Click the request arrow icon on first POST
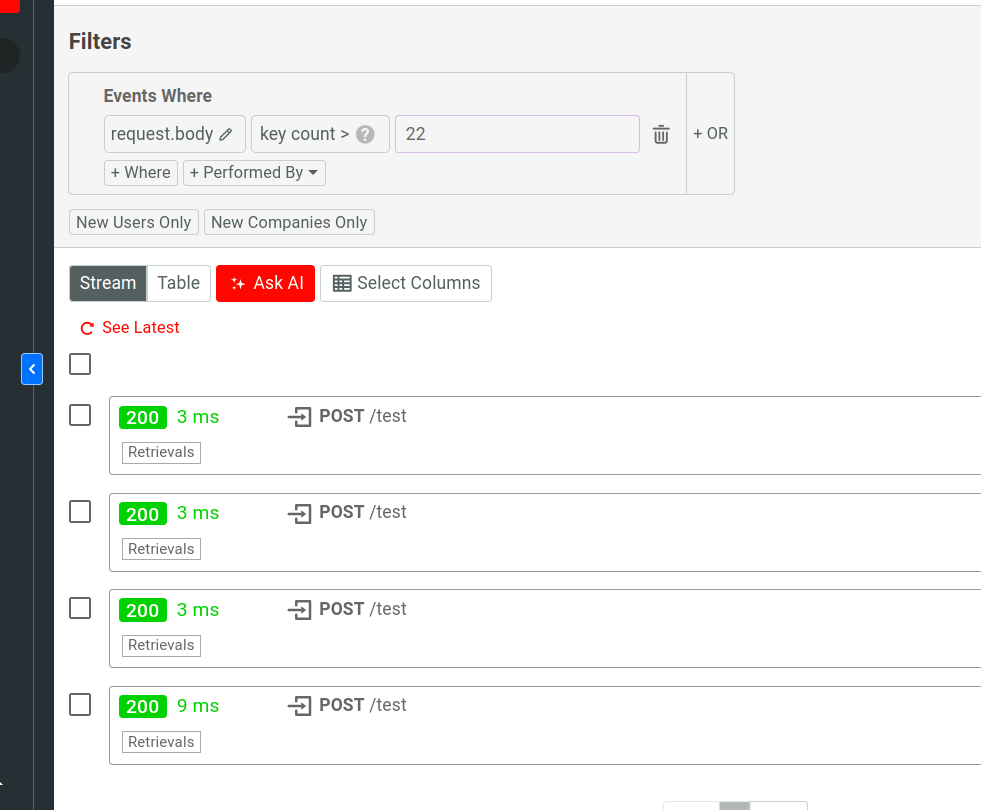The width and height of the screenshot is (981, 810). (299, 416)
